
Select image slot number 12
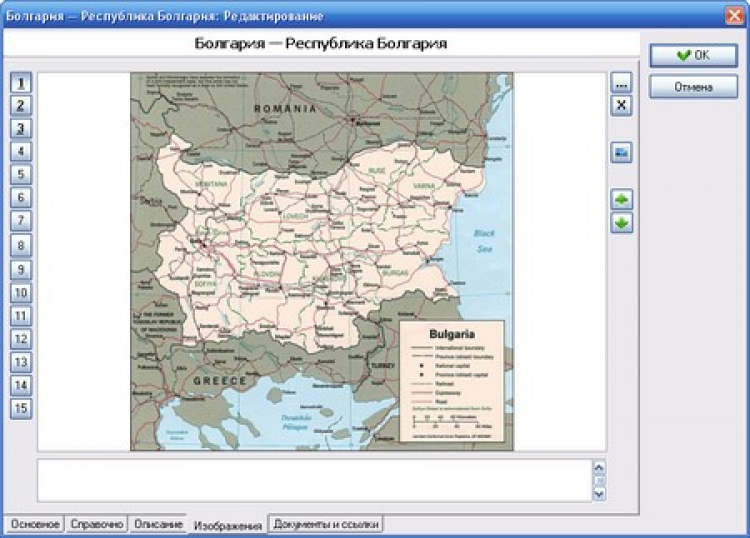point(21,339)
